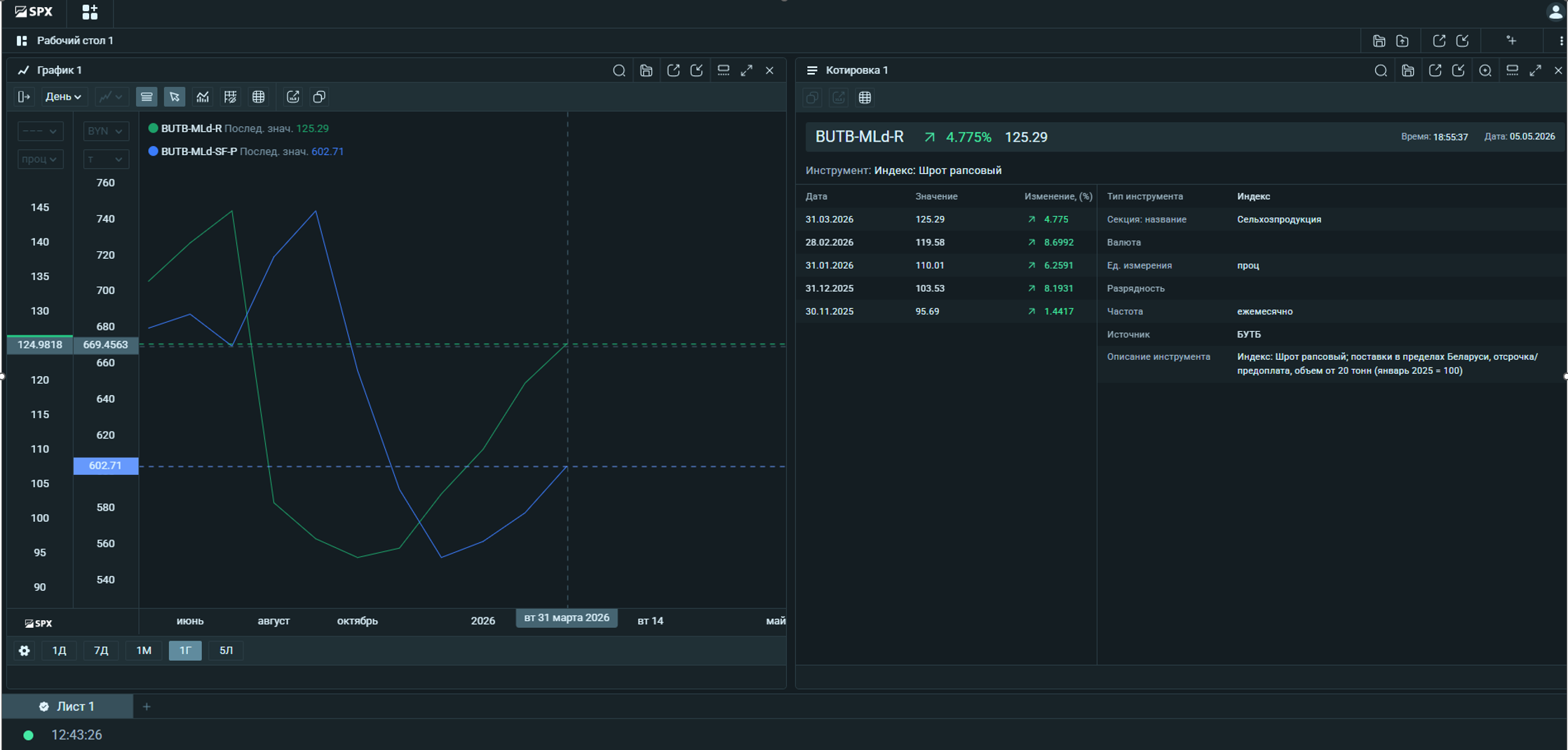Open the День interval dropdown
Image resolution: width=1568 pixels, height=750 pixels.
(63, 97)
